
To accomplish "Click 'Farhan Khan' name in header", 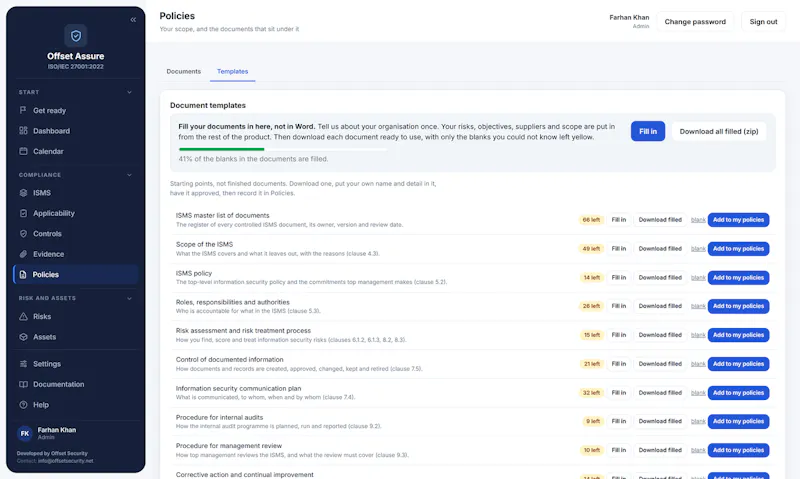I will [629, 17].
